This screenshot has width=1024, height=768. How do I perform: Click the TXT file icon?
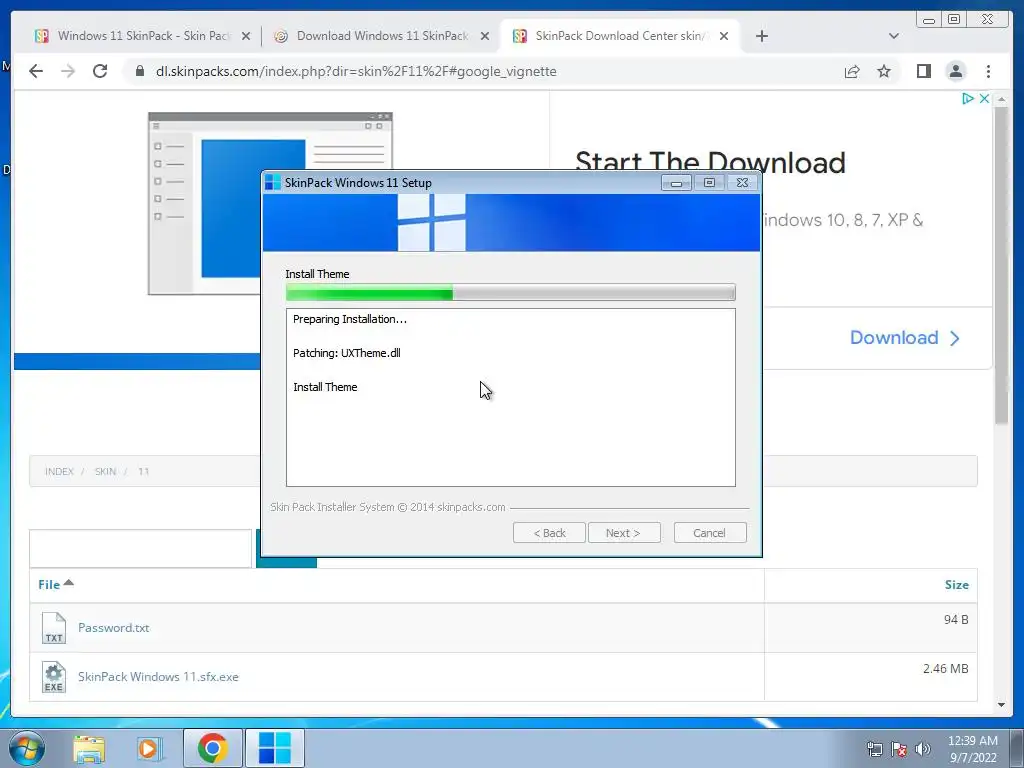point(54,628)
